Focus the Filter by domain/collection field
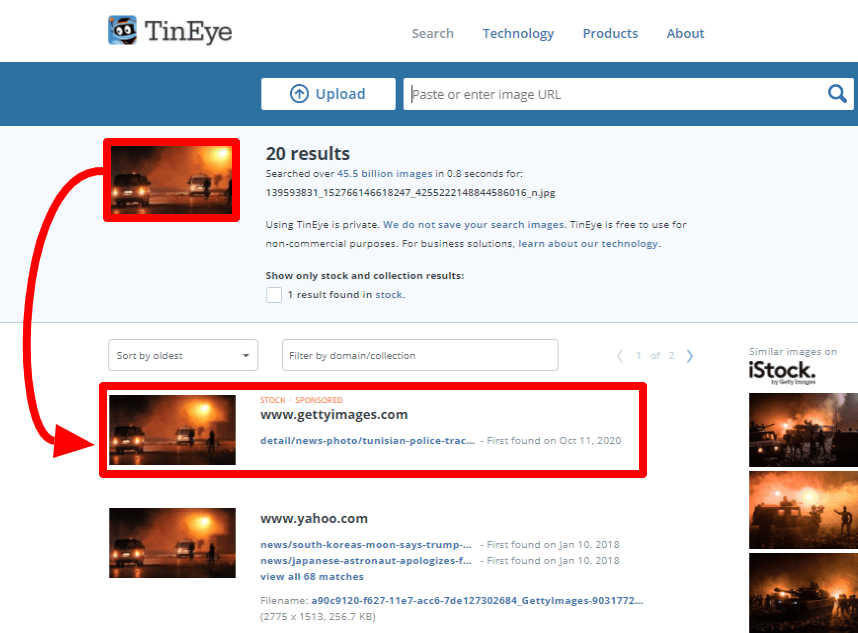Screen dimensions: 858x633 420,356
